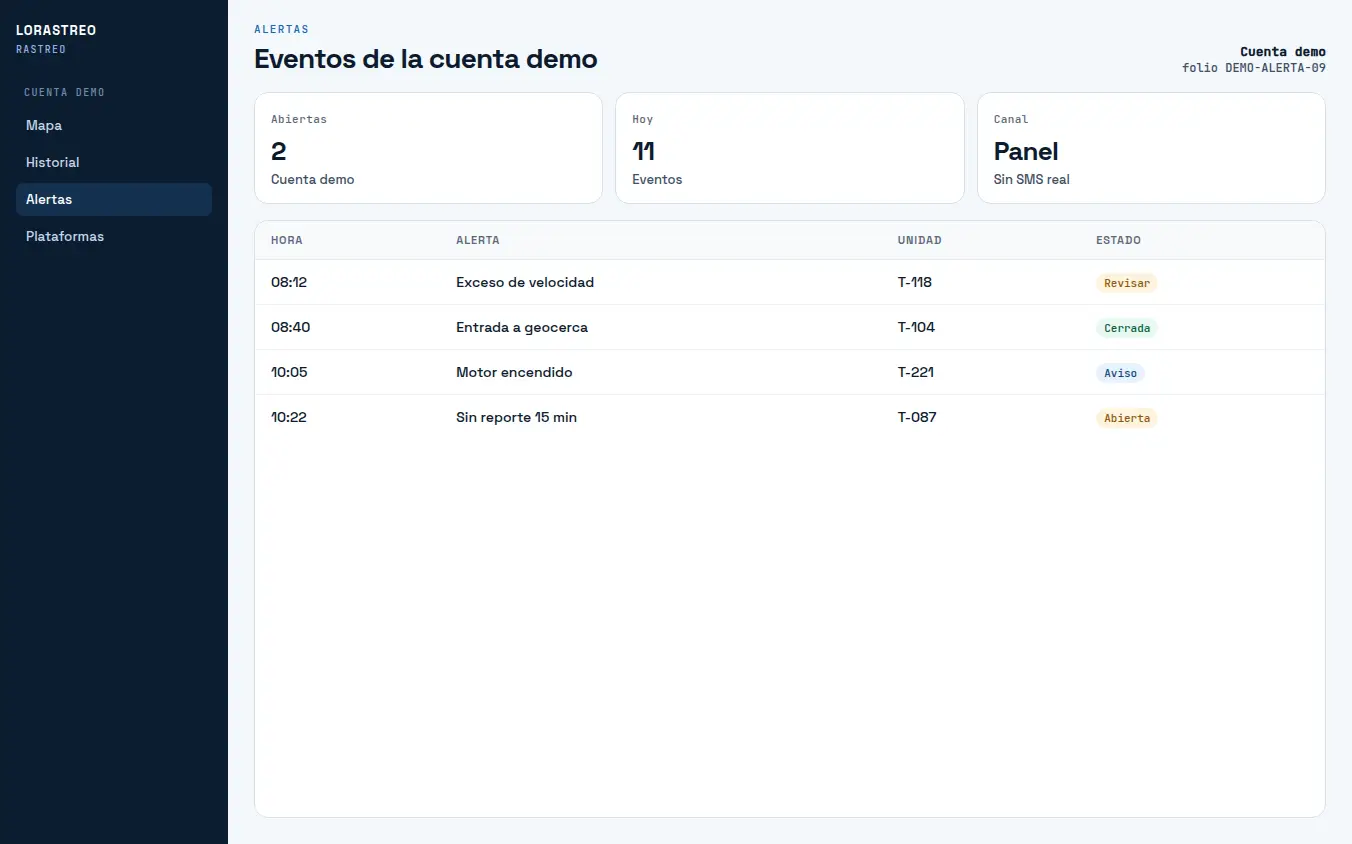Open Plataformas from the sidebar
This screenshot has height=844, width=1352.
click(x=114, y=236)
